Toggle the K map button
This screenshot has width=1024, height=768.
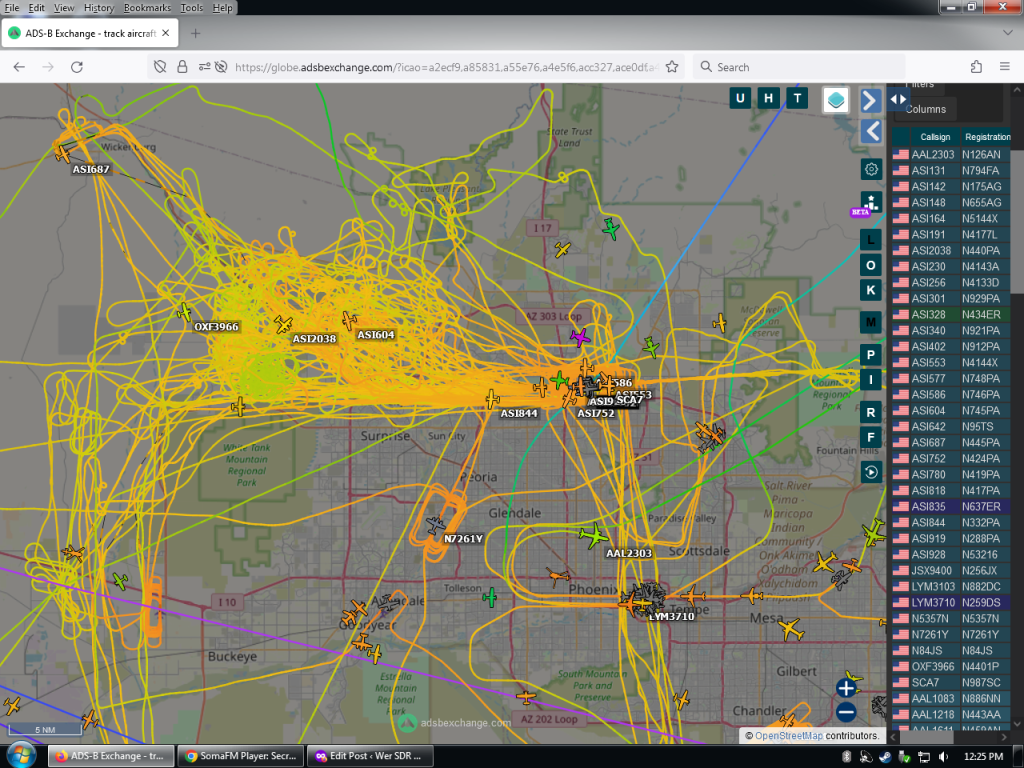871,290
